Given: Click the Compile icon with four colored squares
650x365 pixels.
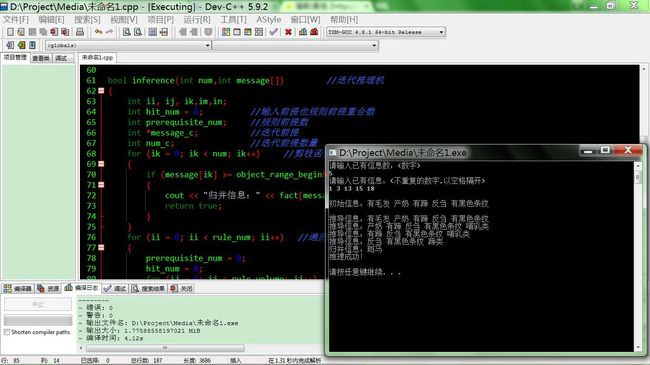Looking at the screenshot, I should point(226,32).
